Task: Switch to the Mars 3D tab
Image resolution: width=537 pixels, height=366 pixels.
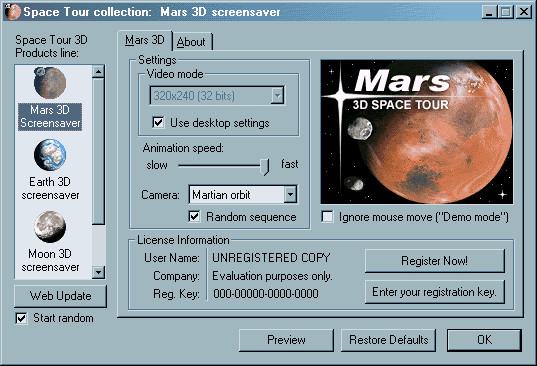Action: tap(145, 40)
